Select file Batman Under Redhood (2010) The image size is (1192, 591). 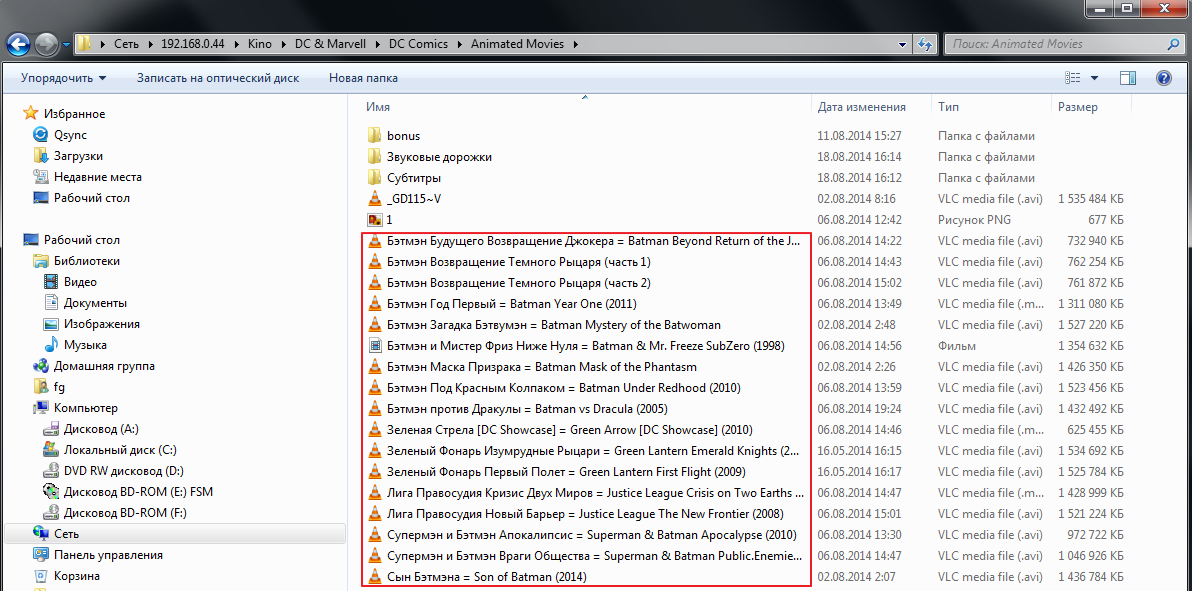[x=563, y=388]
